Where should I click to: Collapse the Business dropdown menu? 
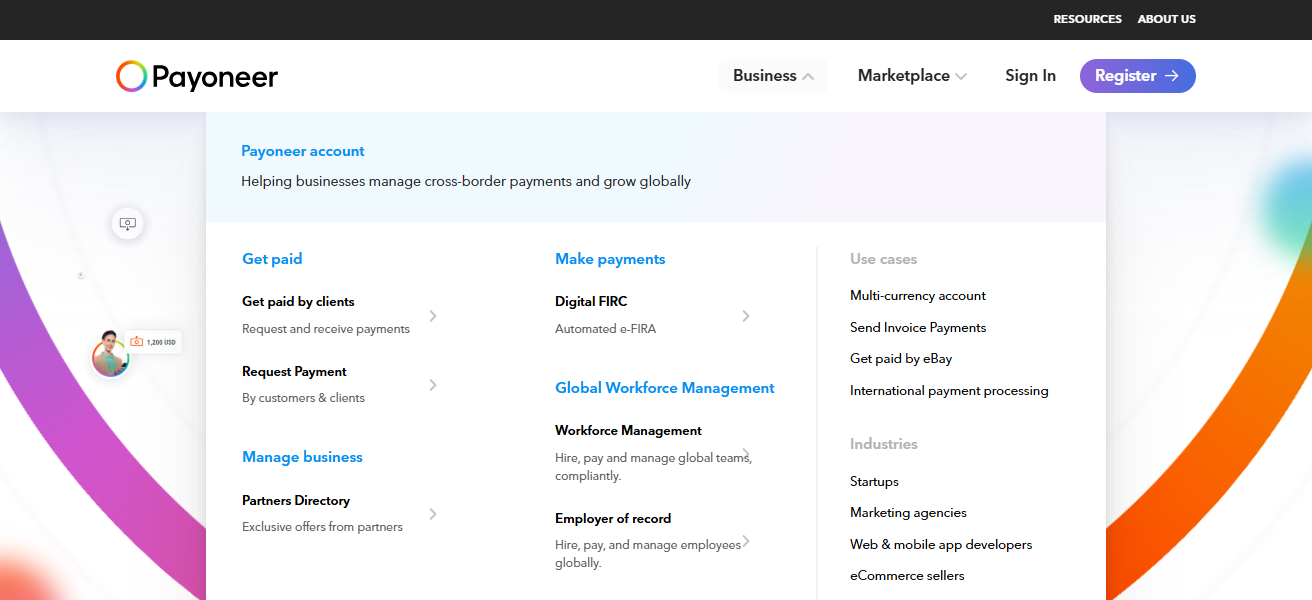click(x=773, y=76)
